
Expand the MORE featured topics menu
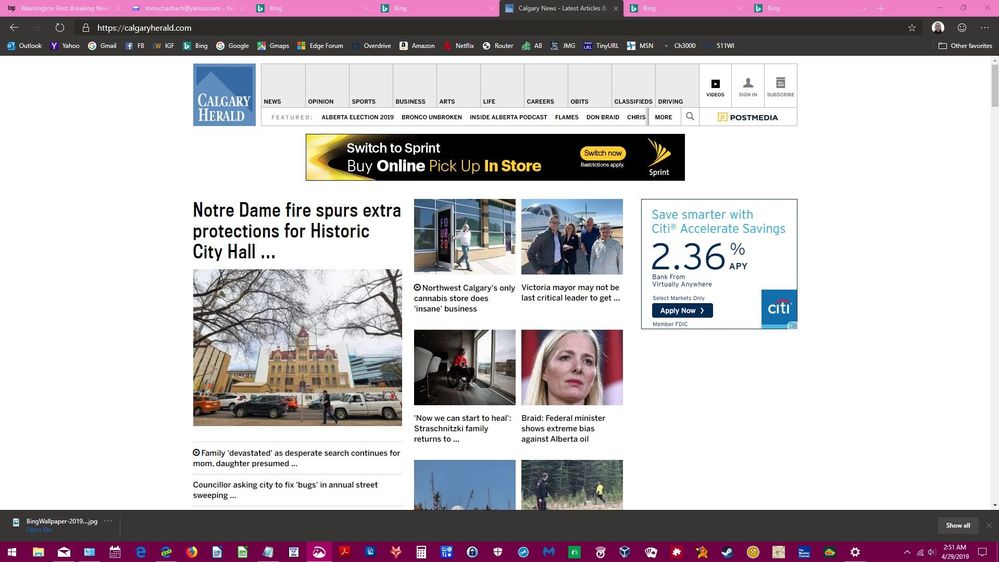[x=663, y=117]
